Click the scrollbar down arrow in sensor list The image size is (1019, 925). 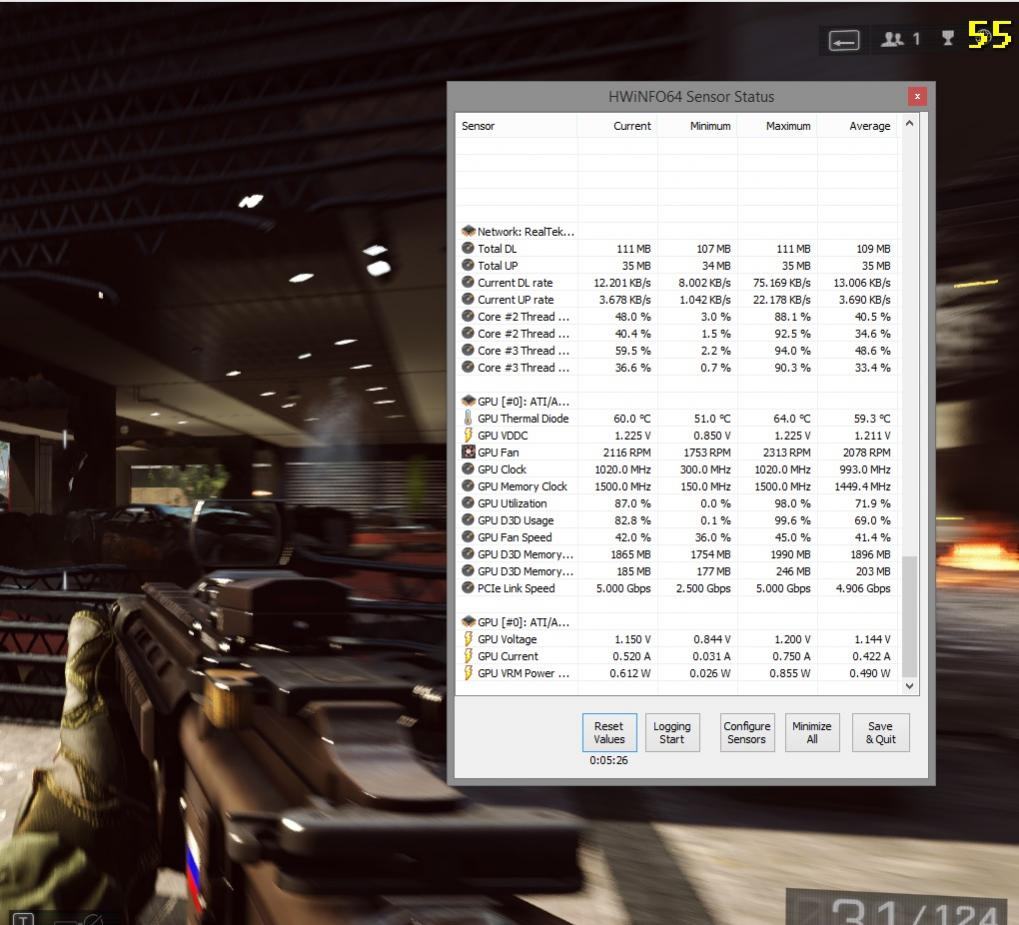(909, 686)
